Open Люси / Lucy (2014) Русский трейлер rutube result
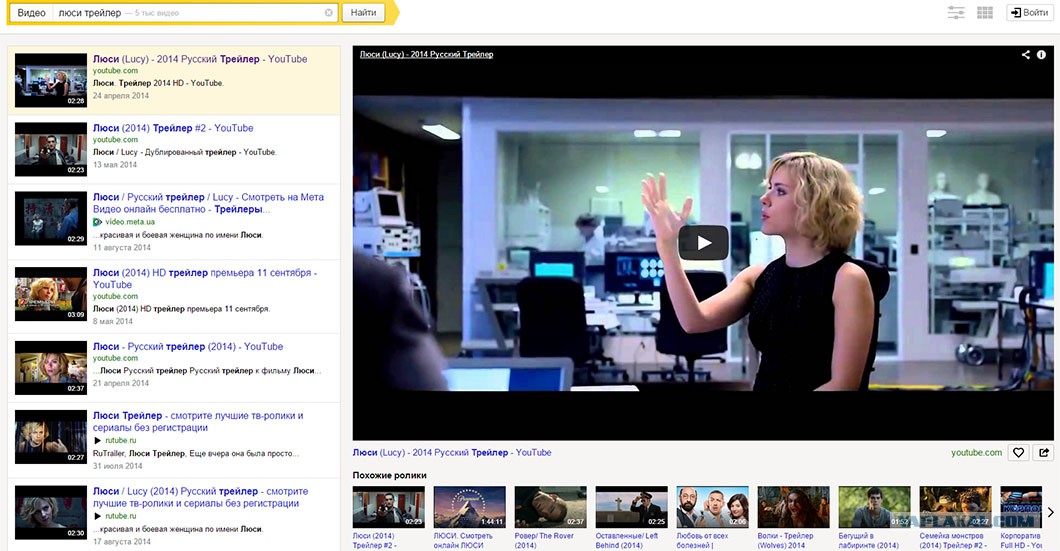Viewport: 1060px width, 551px height. tap(201, 497)
